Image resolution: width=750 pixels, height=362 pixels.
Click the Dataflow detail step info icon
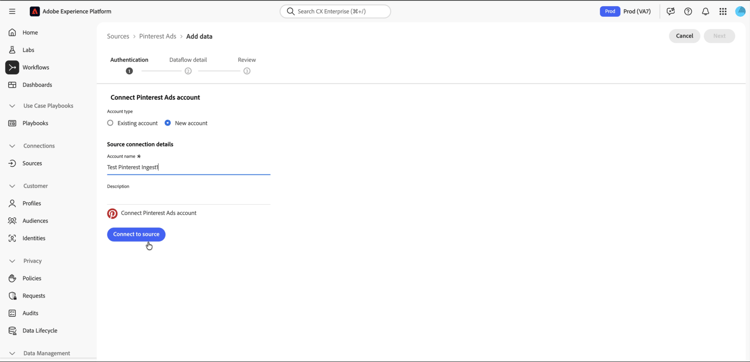coord(188,71)
